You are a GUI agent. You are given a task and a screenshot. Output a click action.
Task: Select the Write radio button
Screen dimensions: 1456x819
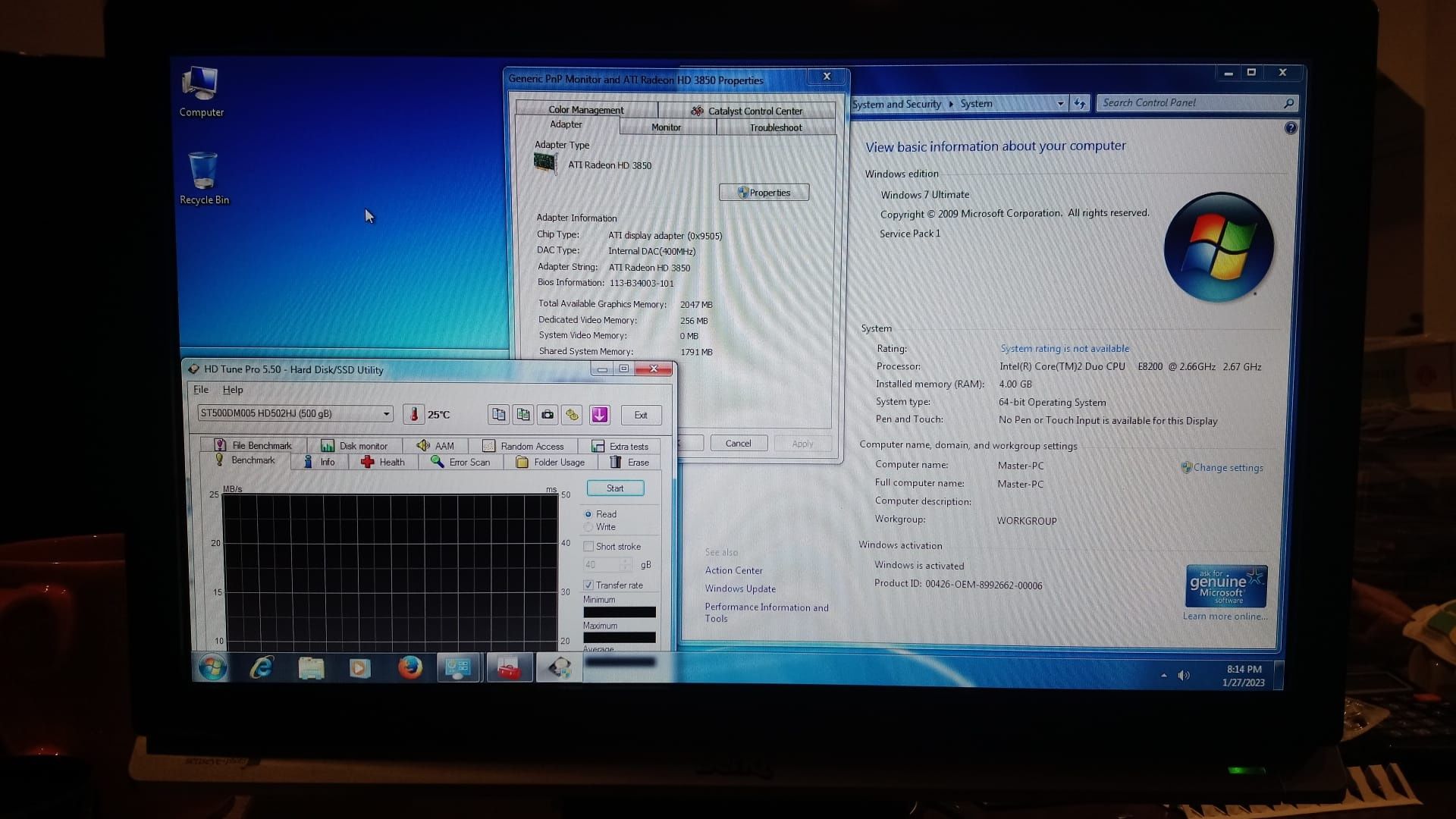click(588, 527)
